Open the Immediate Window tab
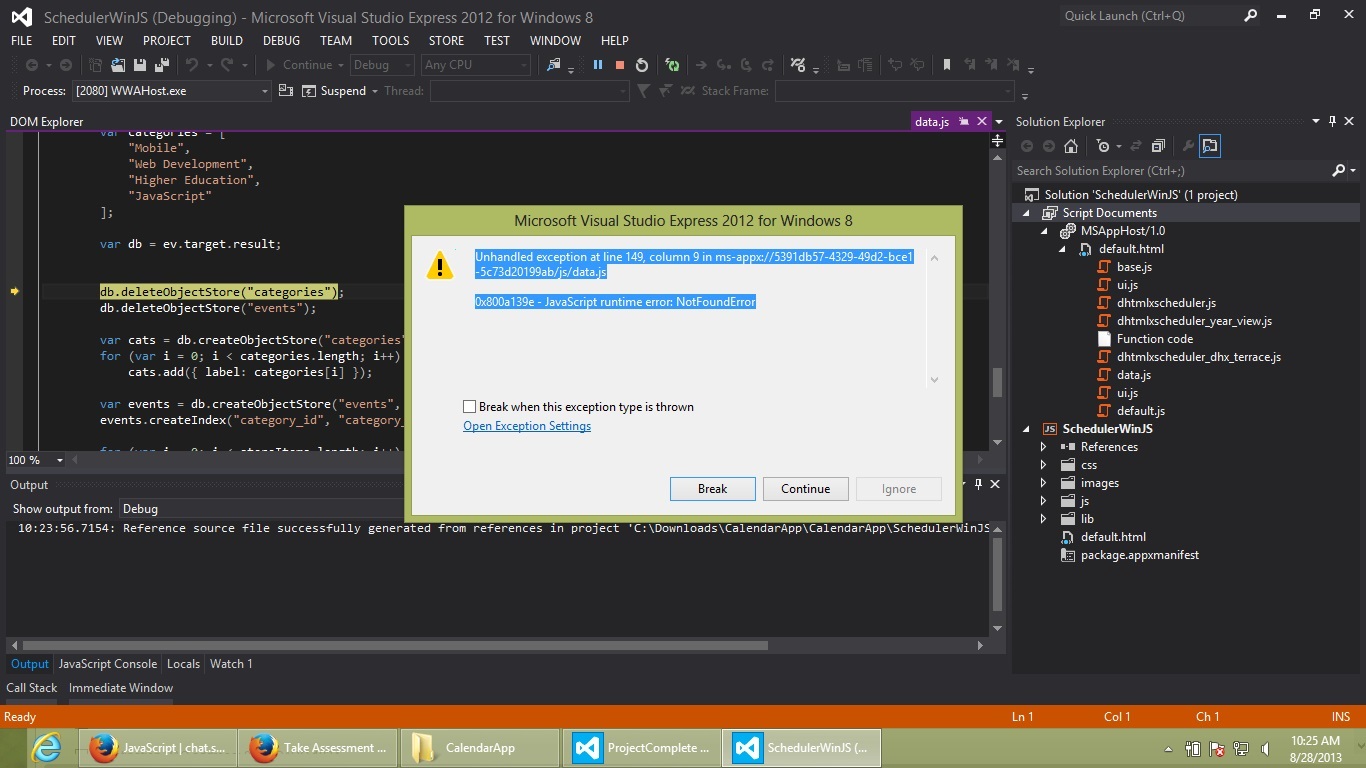The image size is (1366, 768). click(121, 688)
